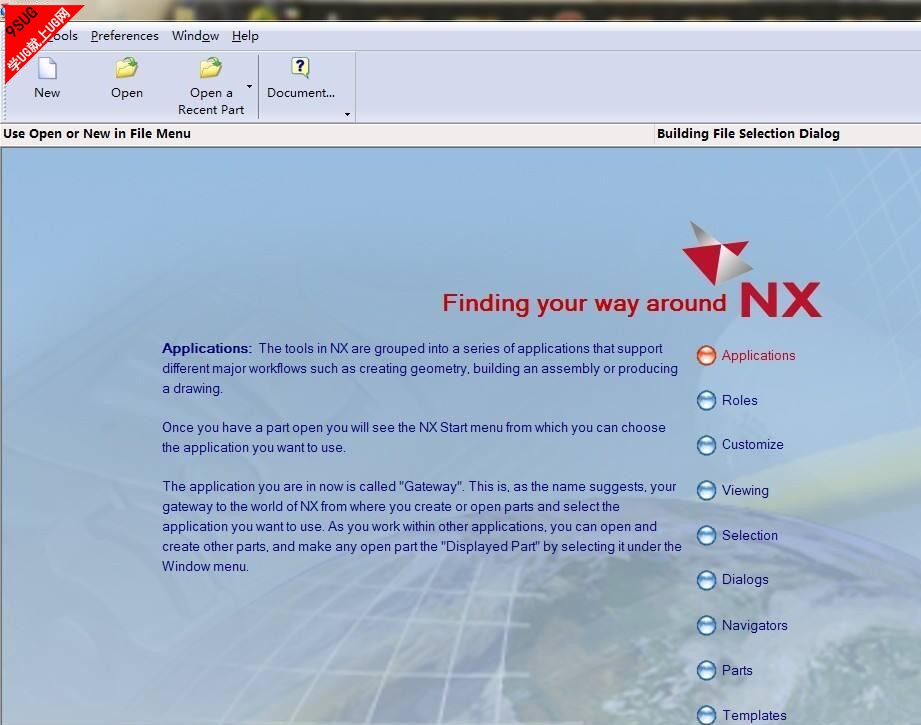The height and width of the screenshot is (725, 921).
Task: Open the toolbar options arrow below Document
Action: point(347,114)
